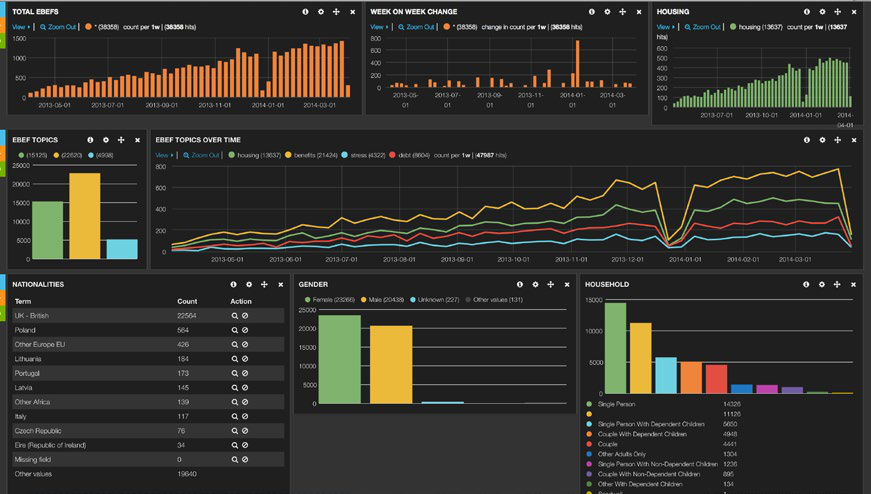The image size is (871, 494).
Task: Toggle Unknown legend entry in Gender panel
Action: tap(434, 300)
